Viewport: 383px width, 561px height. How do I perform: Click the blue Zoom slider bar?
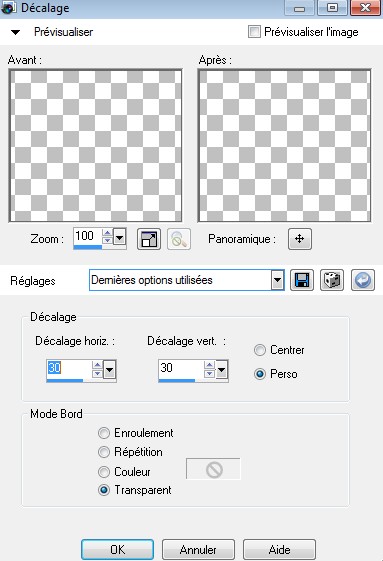88,247
